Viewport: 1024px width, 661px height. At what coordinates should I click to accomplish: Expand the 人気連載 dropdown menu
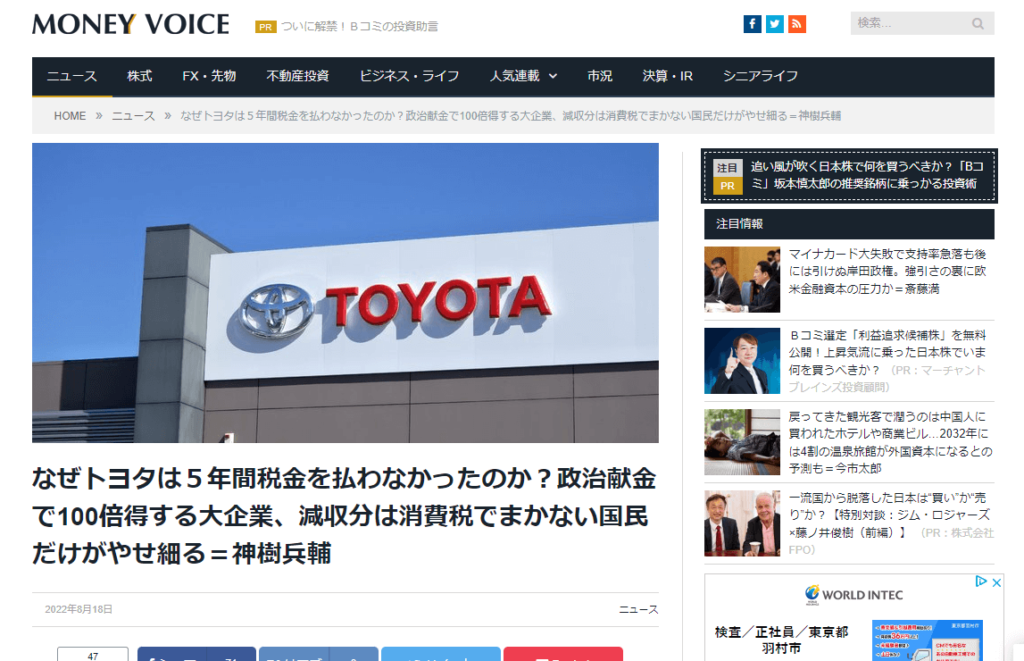523,76
